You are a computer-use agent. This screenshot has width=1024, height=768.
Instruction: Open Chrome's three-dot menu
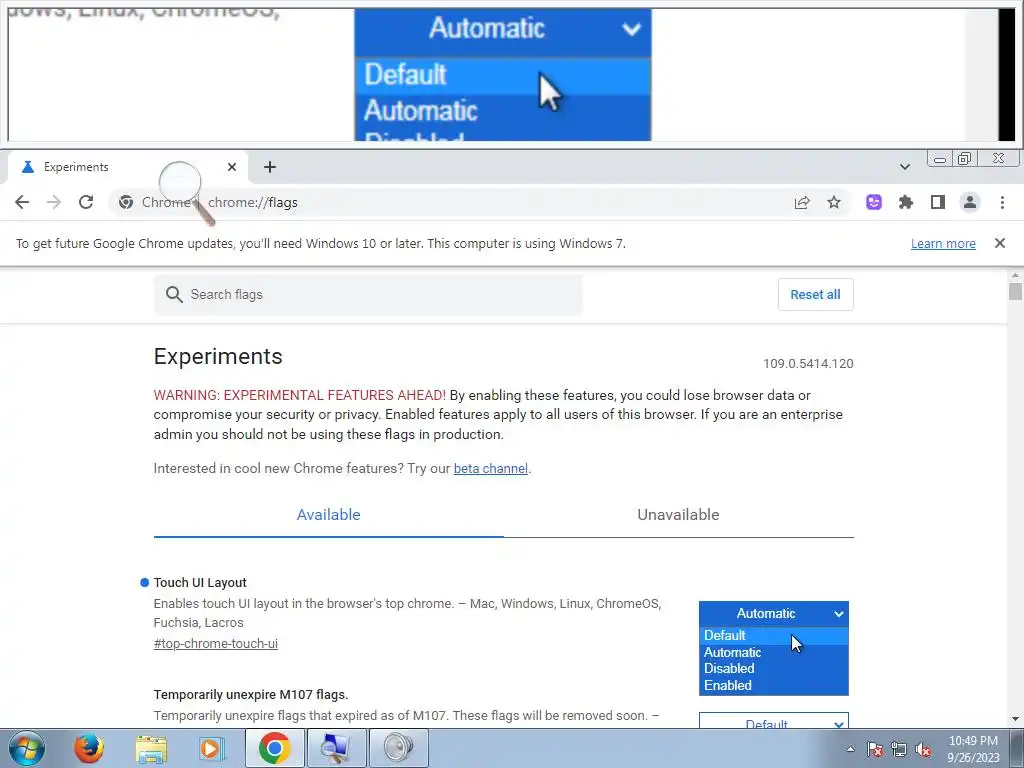point(1002,202)
